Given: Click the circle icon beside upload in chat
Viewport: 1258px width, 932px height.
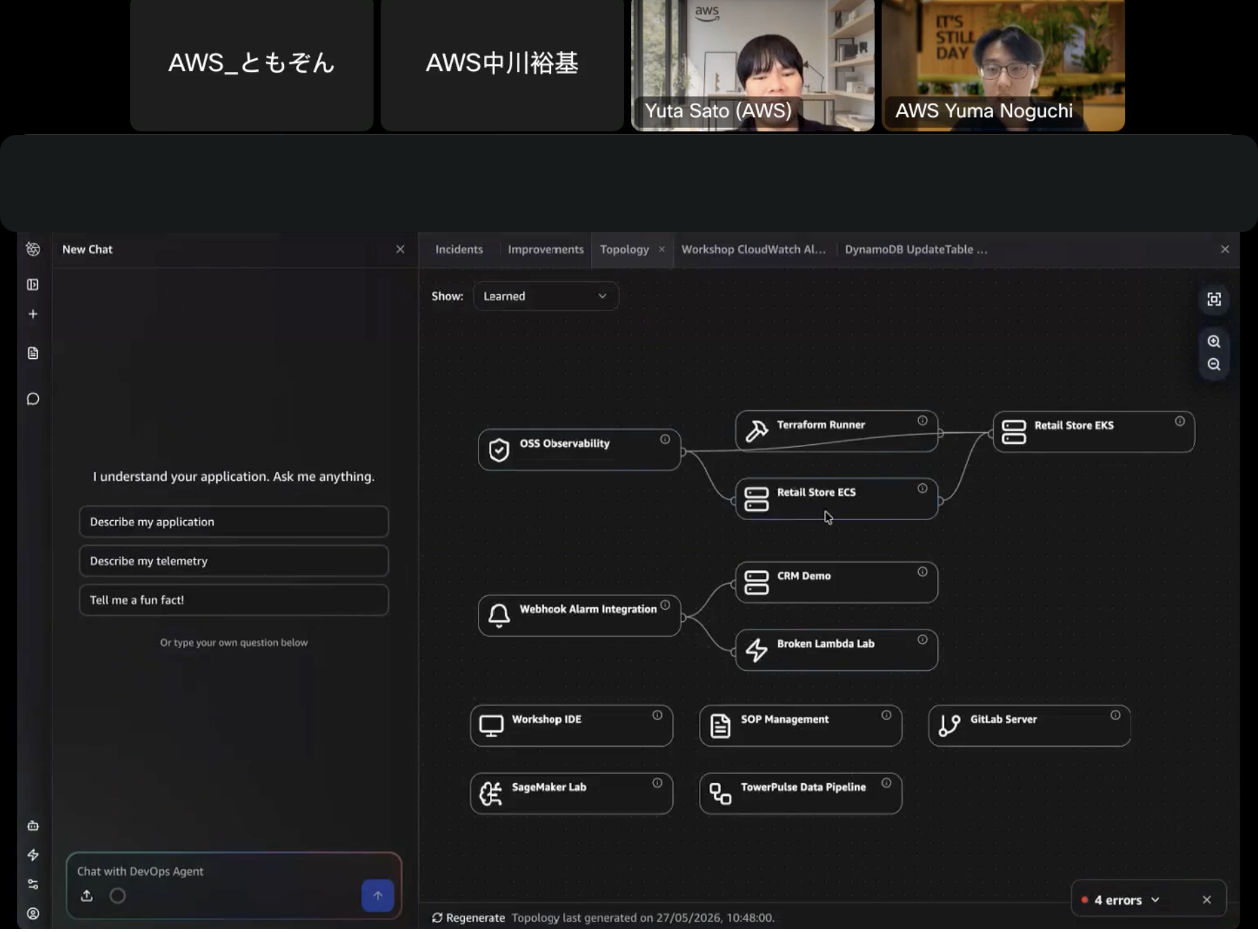Looking at the screenshot, I should coord(118,896).
